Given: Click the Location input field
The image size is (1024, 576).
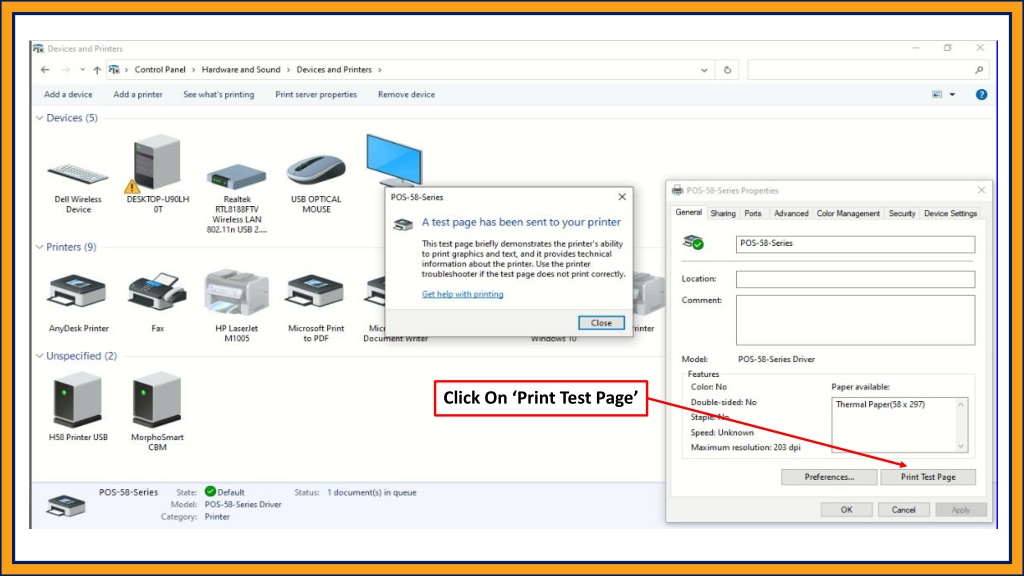Looking at the screenshot, I should (855, 280).
